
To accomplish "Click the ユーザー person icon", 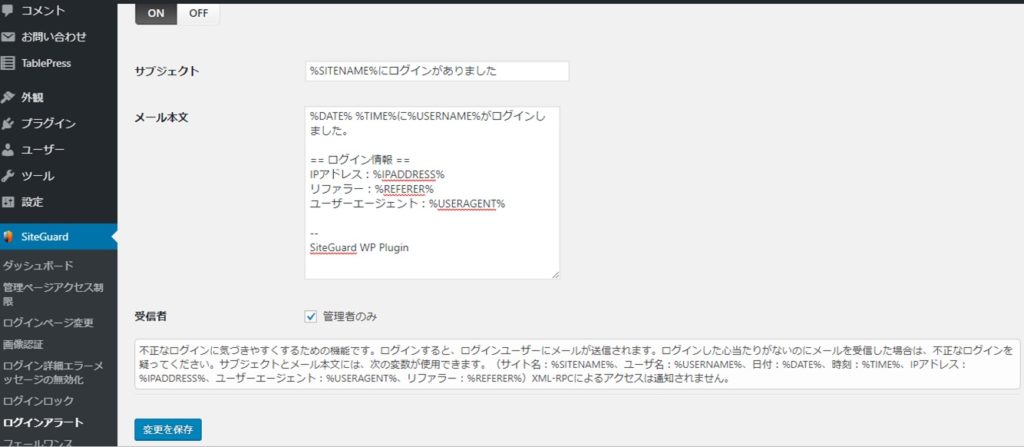I will tap(8, 150).
